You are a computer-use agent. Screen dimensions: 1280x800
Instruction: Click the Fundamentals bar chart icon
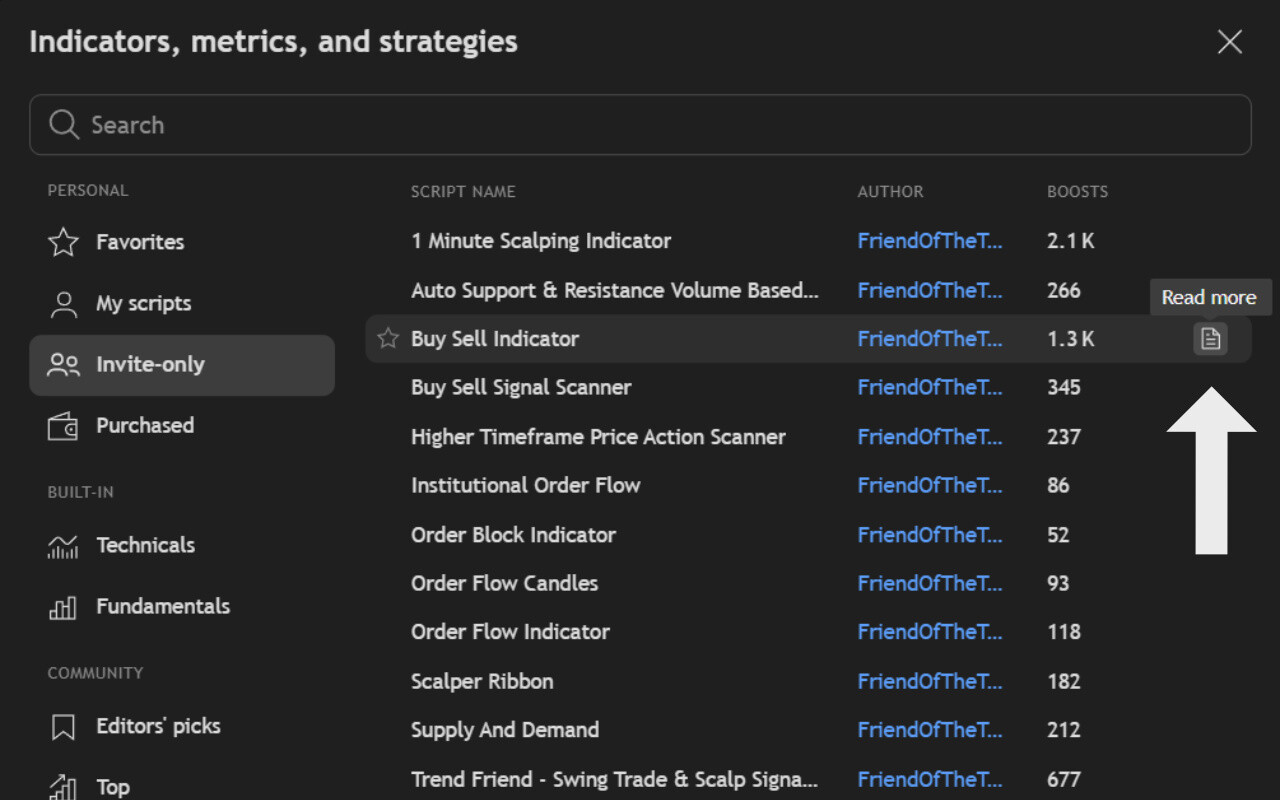(63, 607)
